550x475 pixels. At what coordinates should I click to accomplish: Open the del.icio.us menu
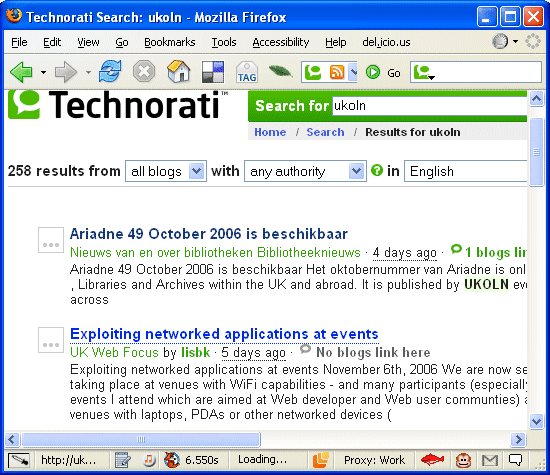click(x=386, y=42)
